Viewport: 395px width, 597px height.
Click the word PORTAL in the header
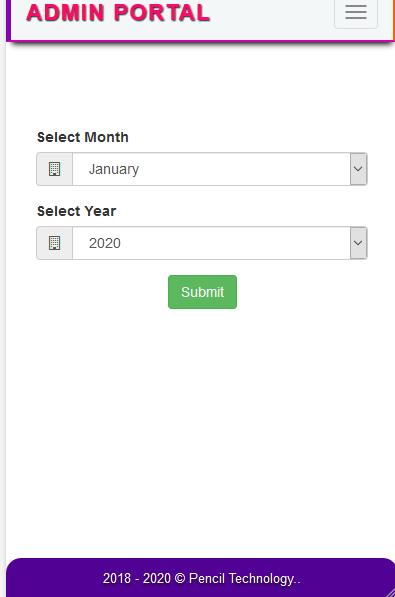click(162, 13)
